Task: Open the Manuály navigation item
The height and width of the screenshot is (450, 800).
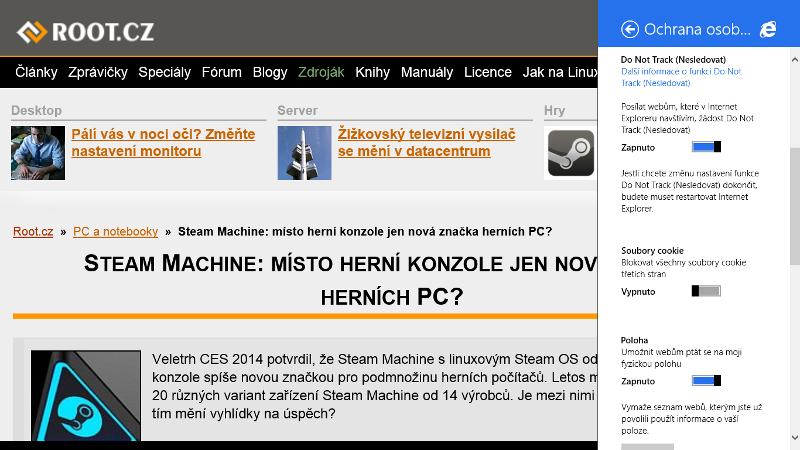Action: [426, 72]
